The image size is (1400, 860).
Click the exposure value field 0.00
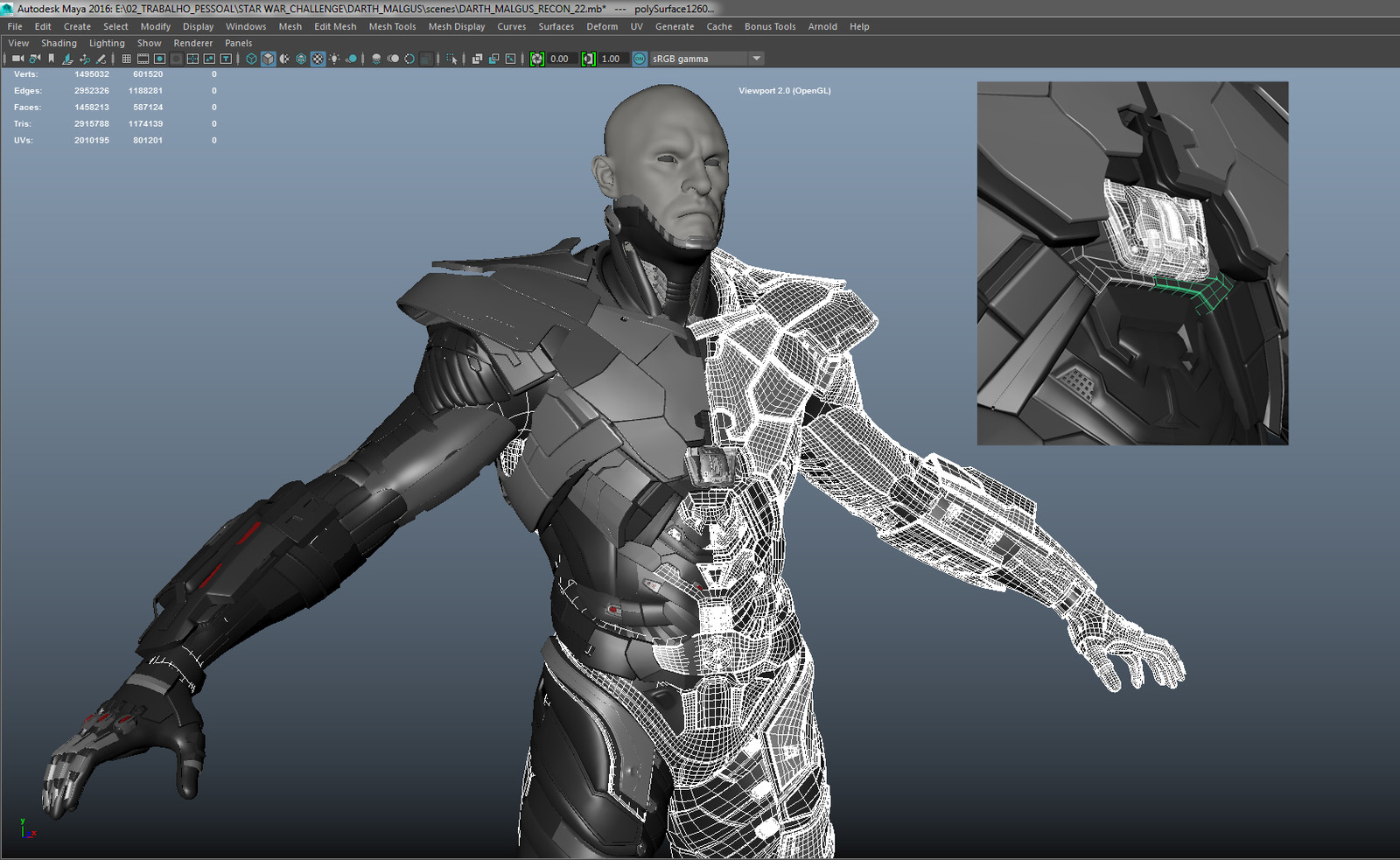(561, 59)
